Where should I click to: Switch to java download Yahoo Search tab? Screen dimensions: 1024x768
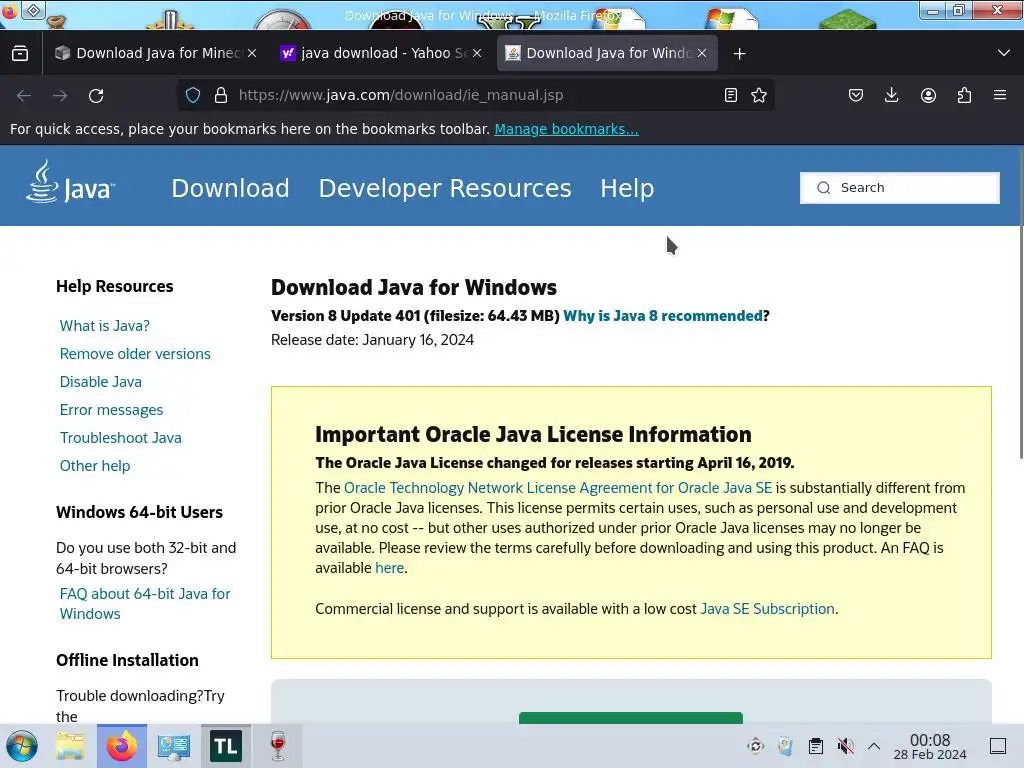tap(382, 54)
